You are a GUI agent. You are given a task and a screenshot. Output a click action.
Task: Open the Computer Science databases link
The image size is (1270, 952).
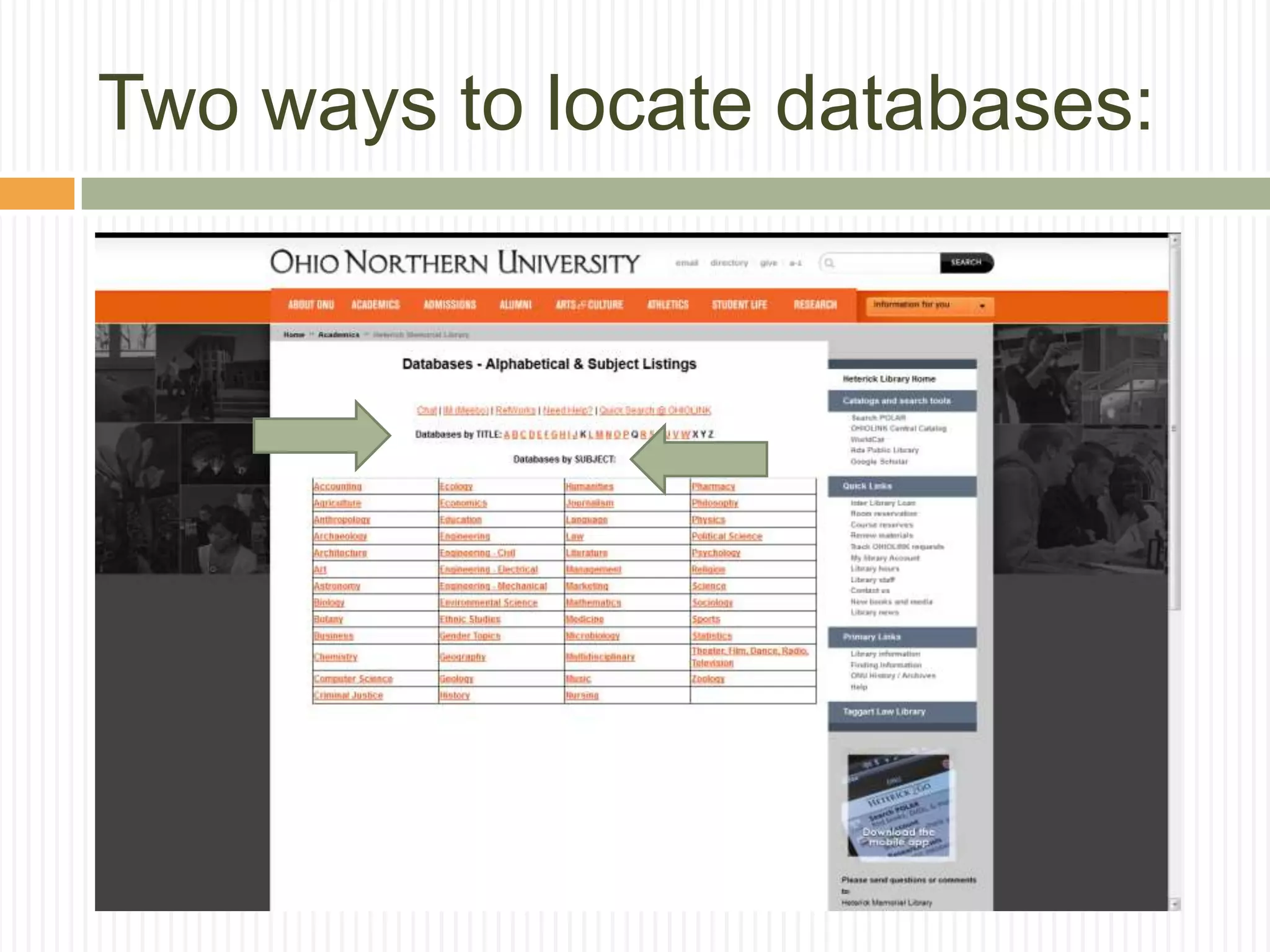(353, 679)
